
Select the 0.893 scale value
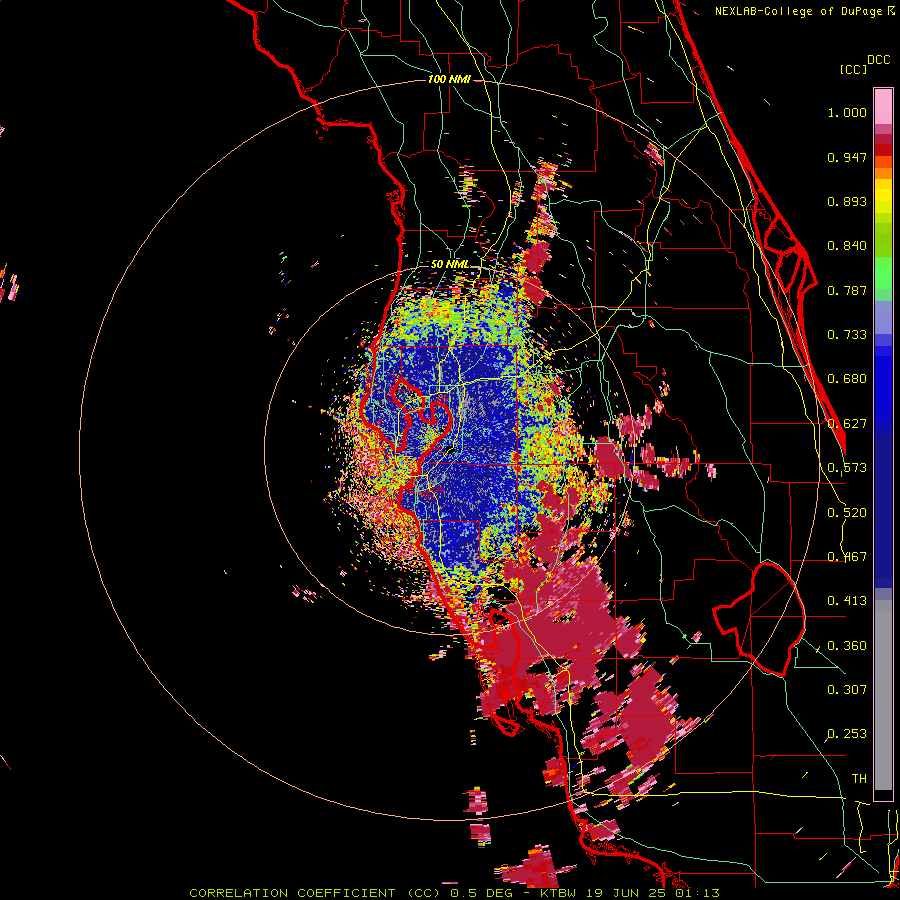click(x=847, y=201)
